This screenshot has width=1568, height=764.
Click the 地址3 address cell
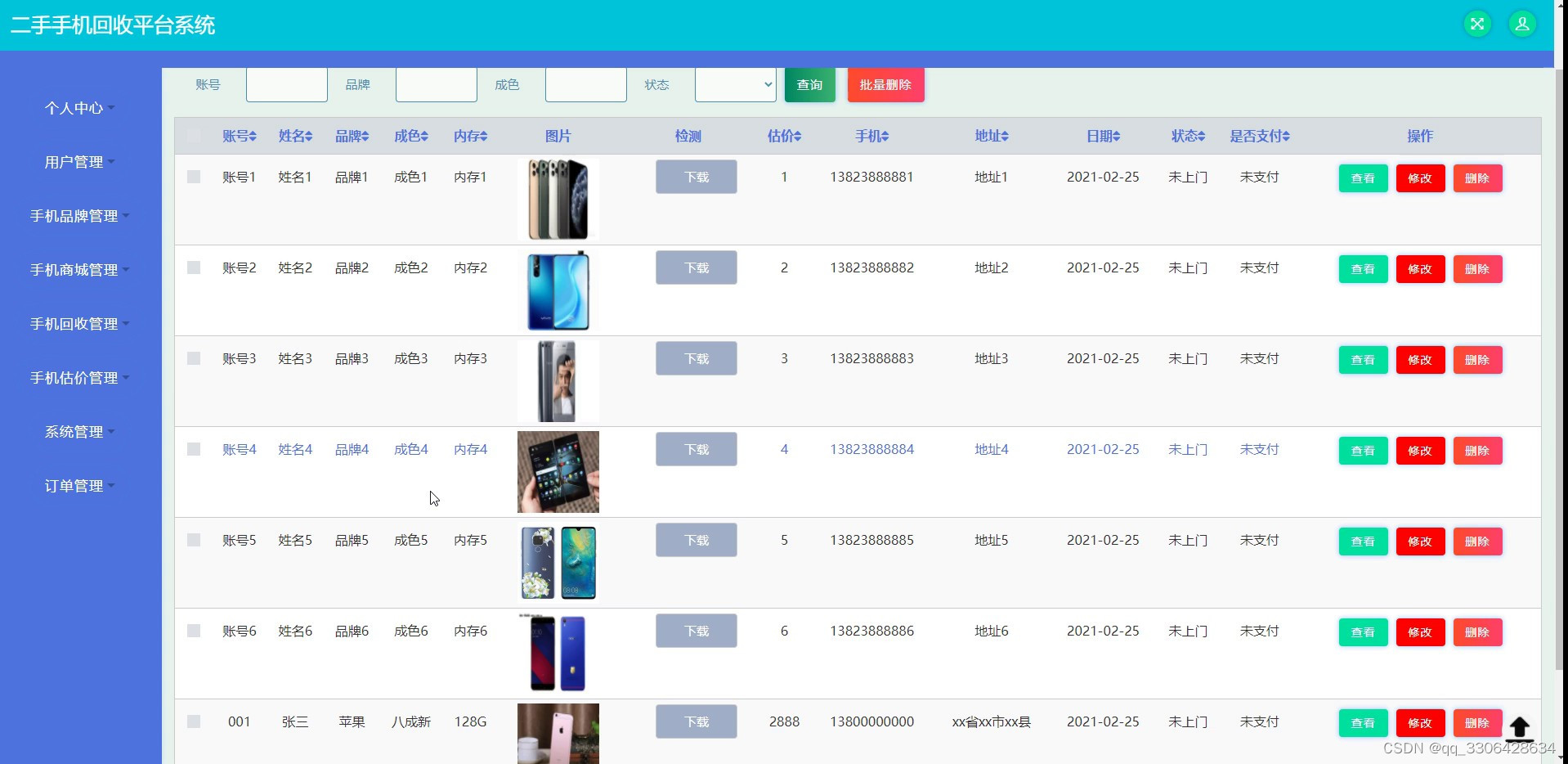pyautogui.click(x=992, y=358)
